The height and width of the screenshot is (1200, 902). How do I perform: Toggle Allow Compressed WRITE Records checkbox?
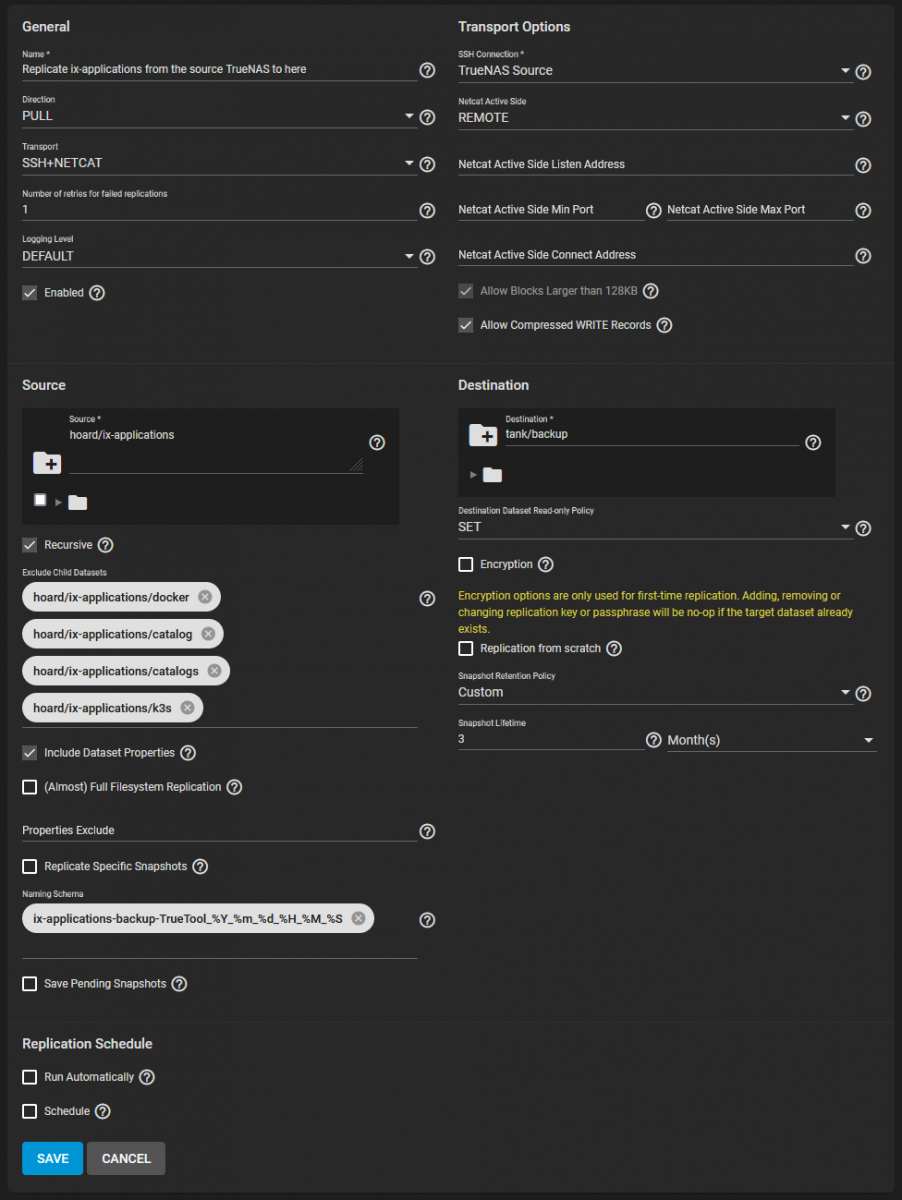[466, 325]
